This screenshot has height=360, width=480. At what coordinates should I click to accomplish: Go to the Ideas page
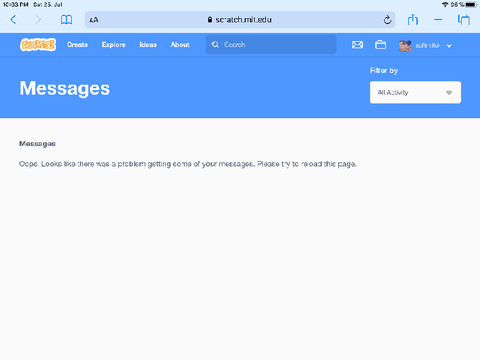pos(148,45)
